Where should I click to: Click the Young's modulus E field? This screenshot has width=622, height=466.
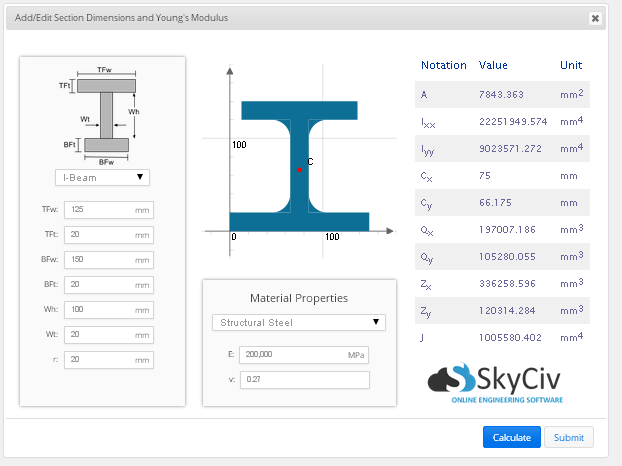pyautogui.click(x=304, y=355)
